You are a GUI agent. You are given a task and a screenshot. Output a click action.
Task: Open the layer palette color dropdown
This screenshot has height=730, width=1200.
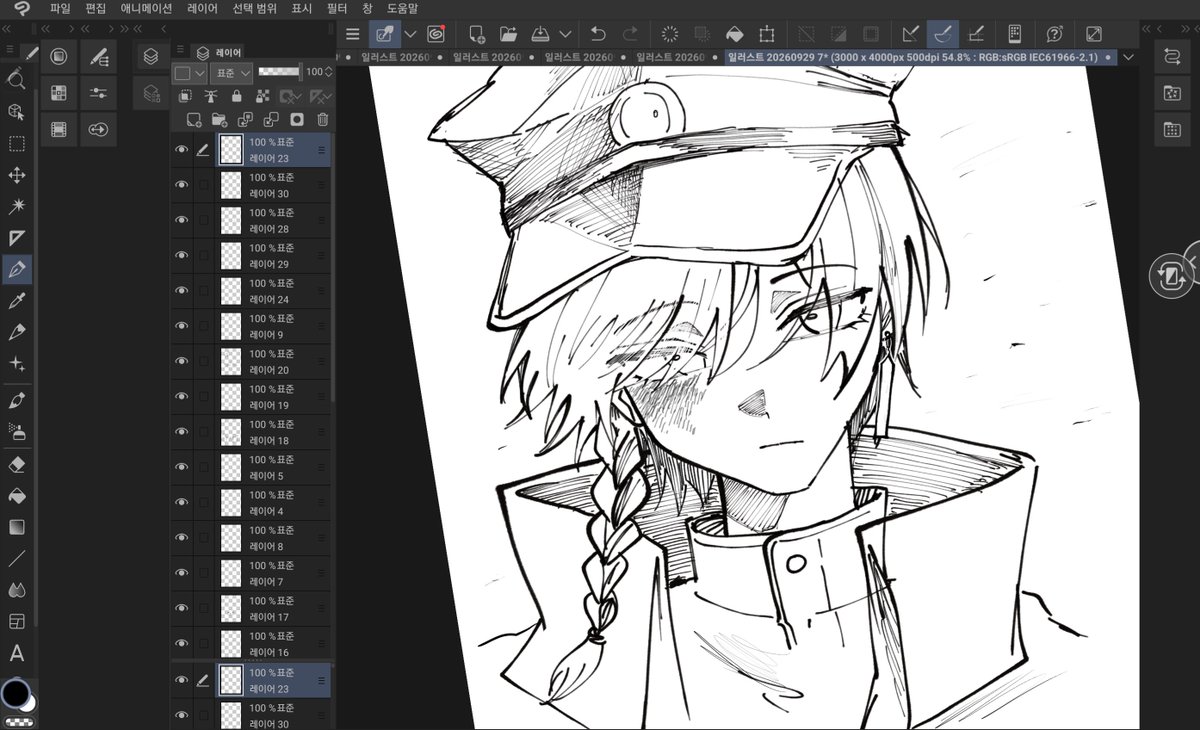click(189, 73)
